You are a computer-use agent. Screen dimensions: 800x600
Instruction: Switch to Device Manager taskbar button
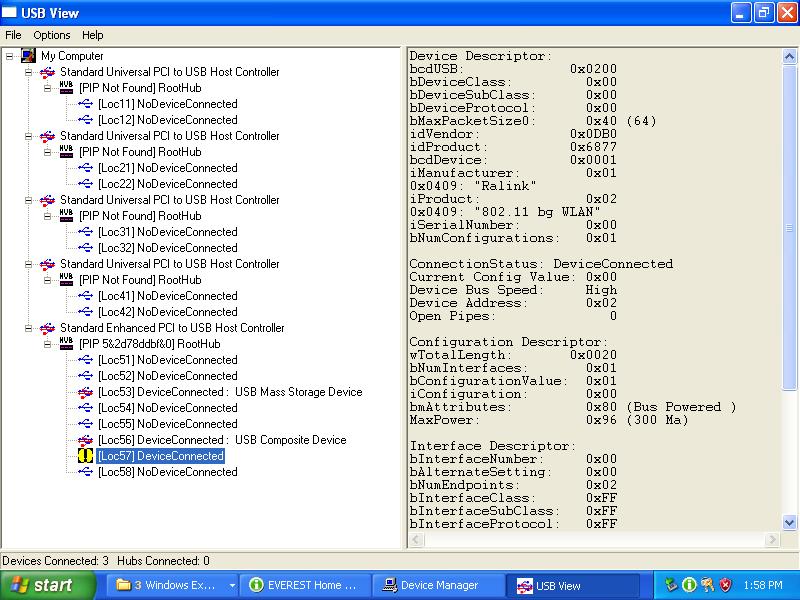pyautogui.click(x=438, y=585)
